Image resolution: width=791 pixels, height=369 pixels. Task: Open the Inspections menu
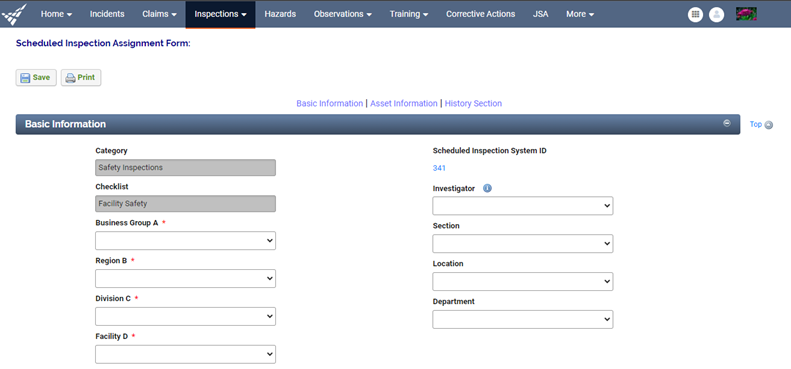click(220, 14)
